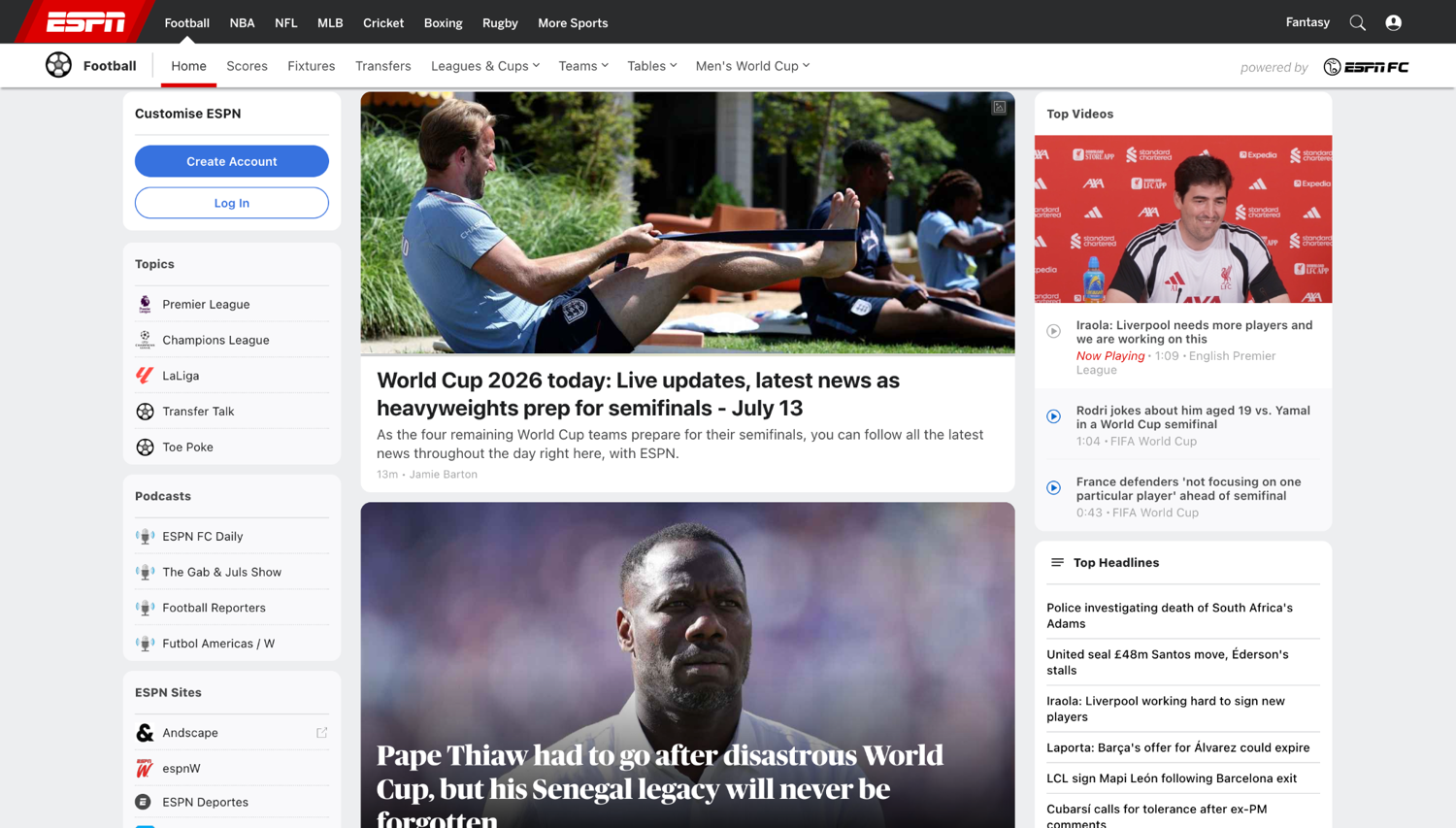Click the Futbol Americas podcast icon

145,644
